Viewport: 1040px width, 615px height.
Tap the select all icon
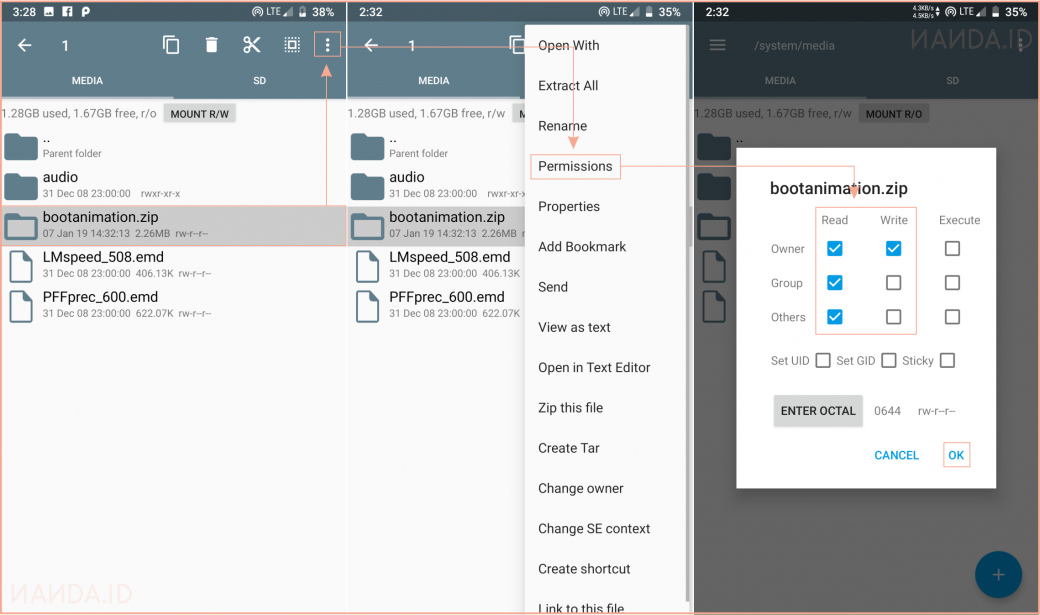[291, 45]
